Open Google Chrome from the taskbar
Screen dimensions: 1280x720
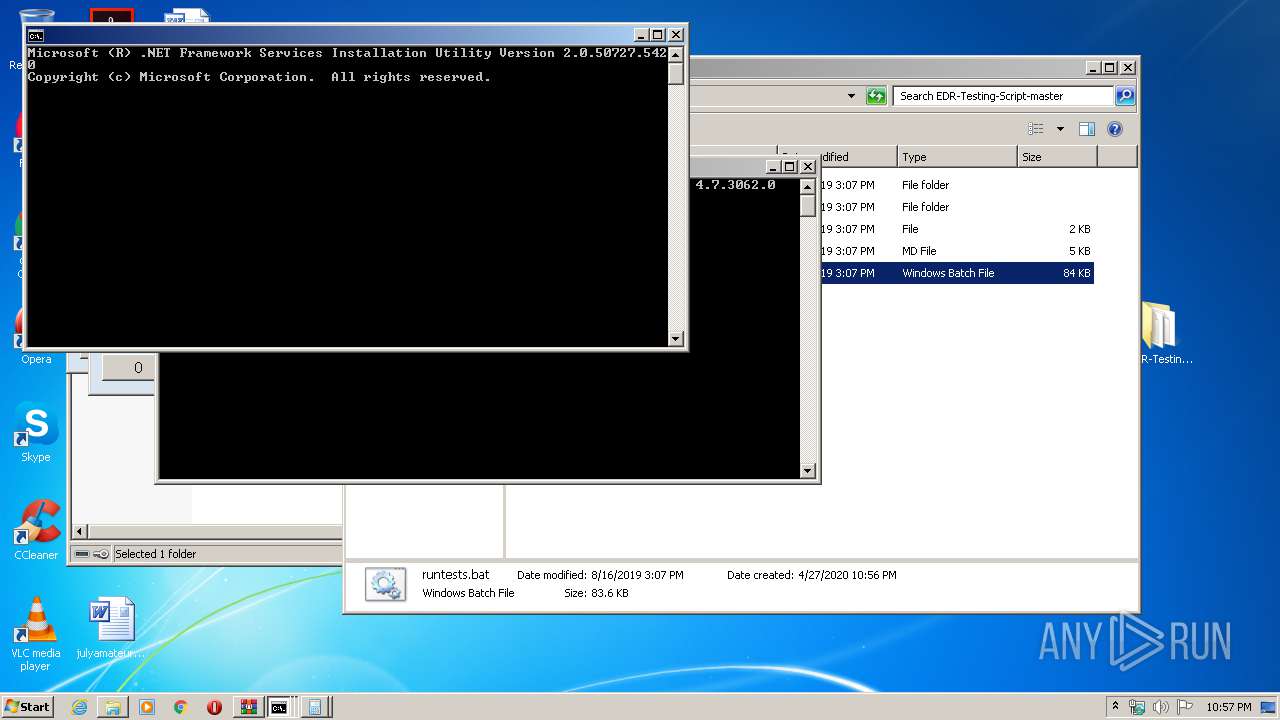[x=181, y=707]
